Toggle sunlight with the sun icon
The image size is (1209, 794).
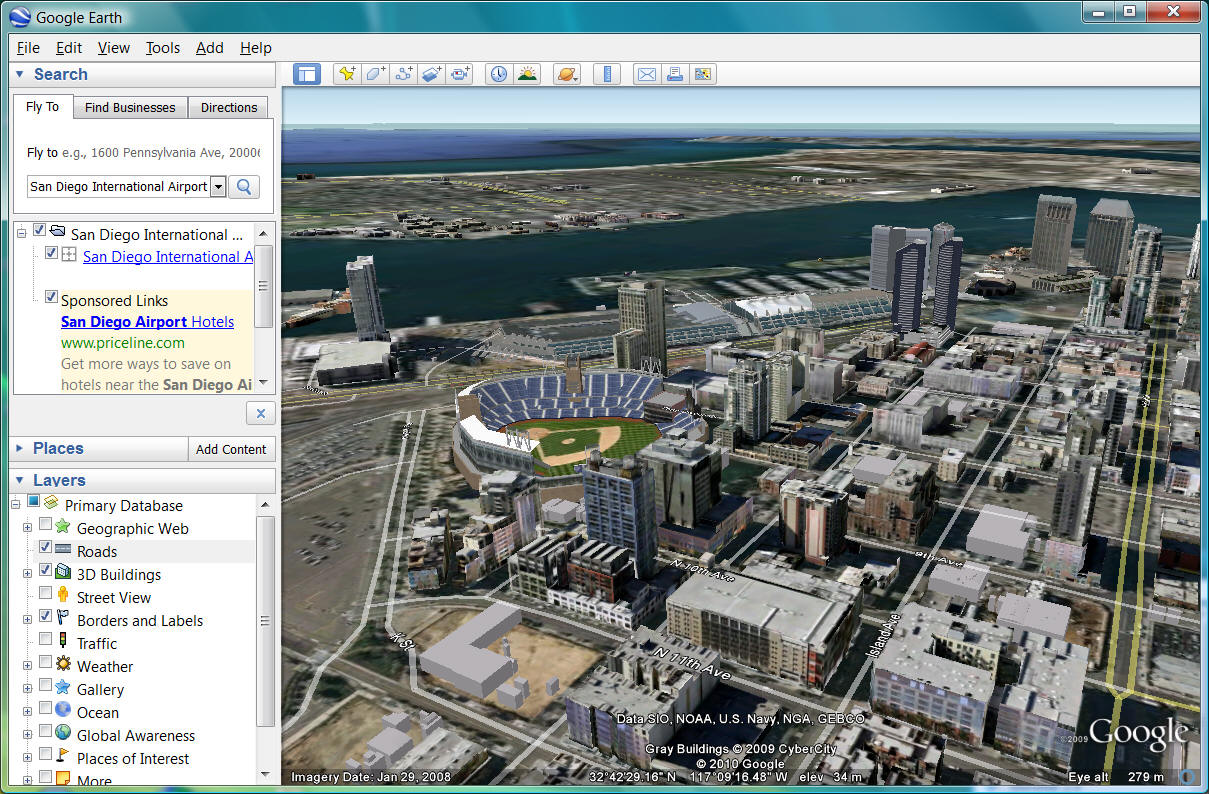(x=527, y=74)
